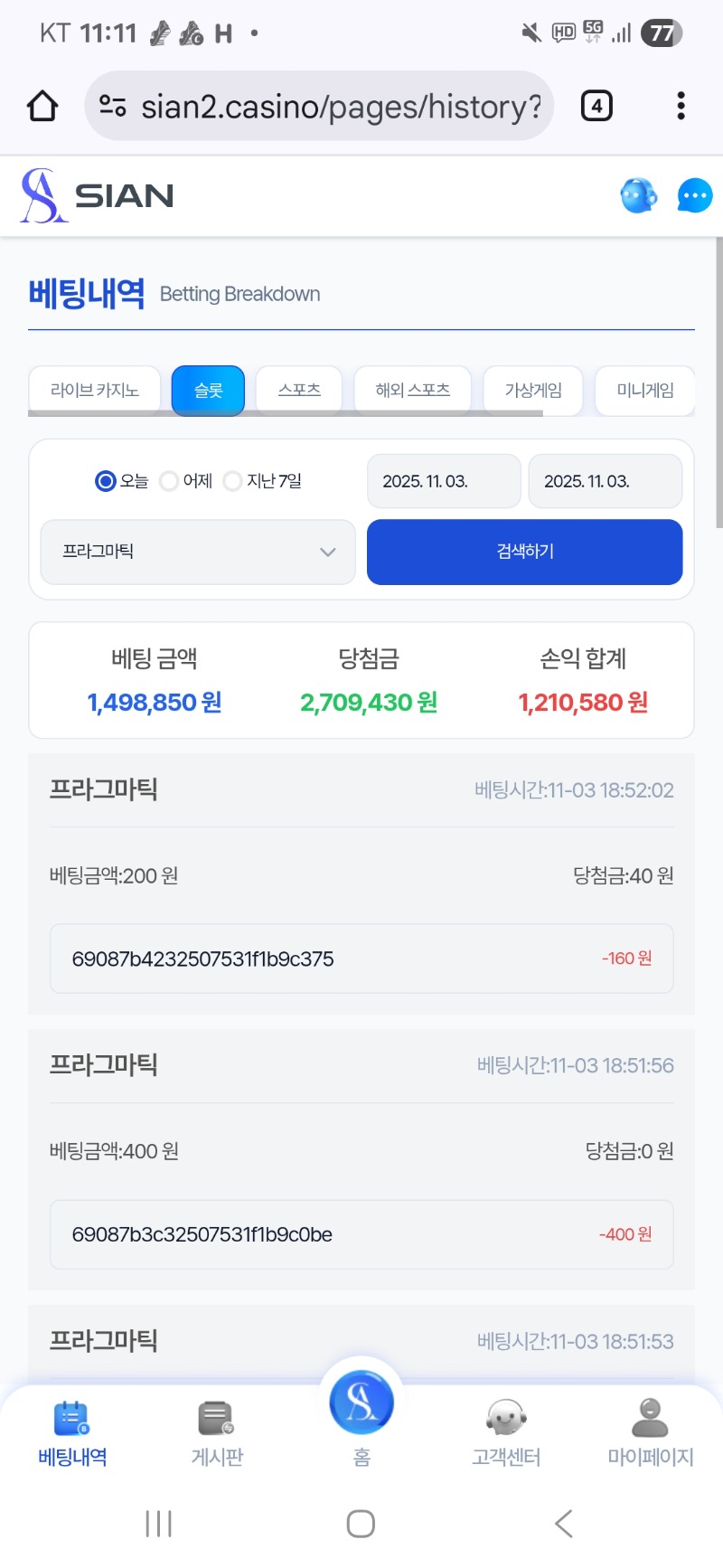Tap the browser home icon
The height and width of the screenshot is (1568, 723).
[x=42, y=107]
